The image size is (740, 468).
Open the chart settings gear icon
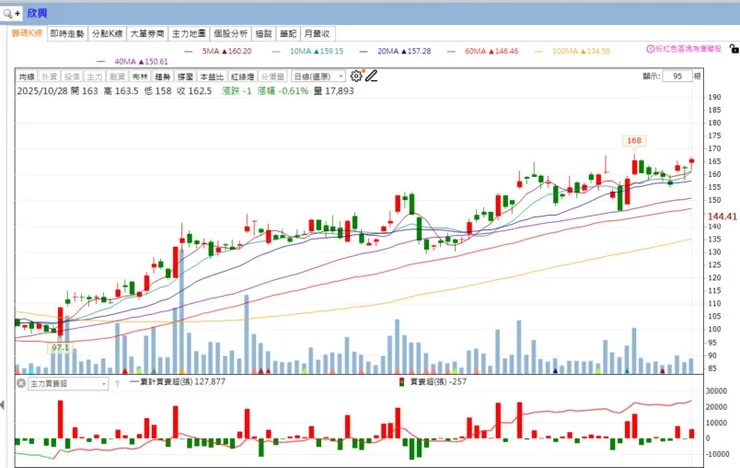click(356, 76)
